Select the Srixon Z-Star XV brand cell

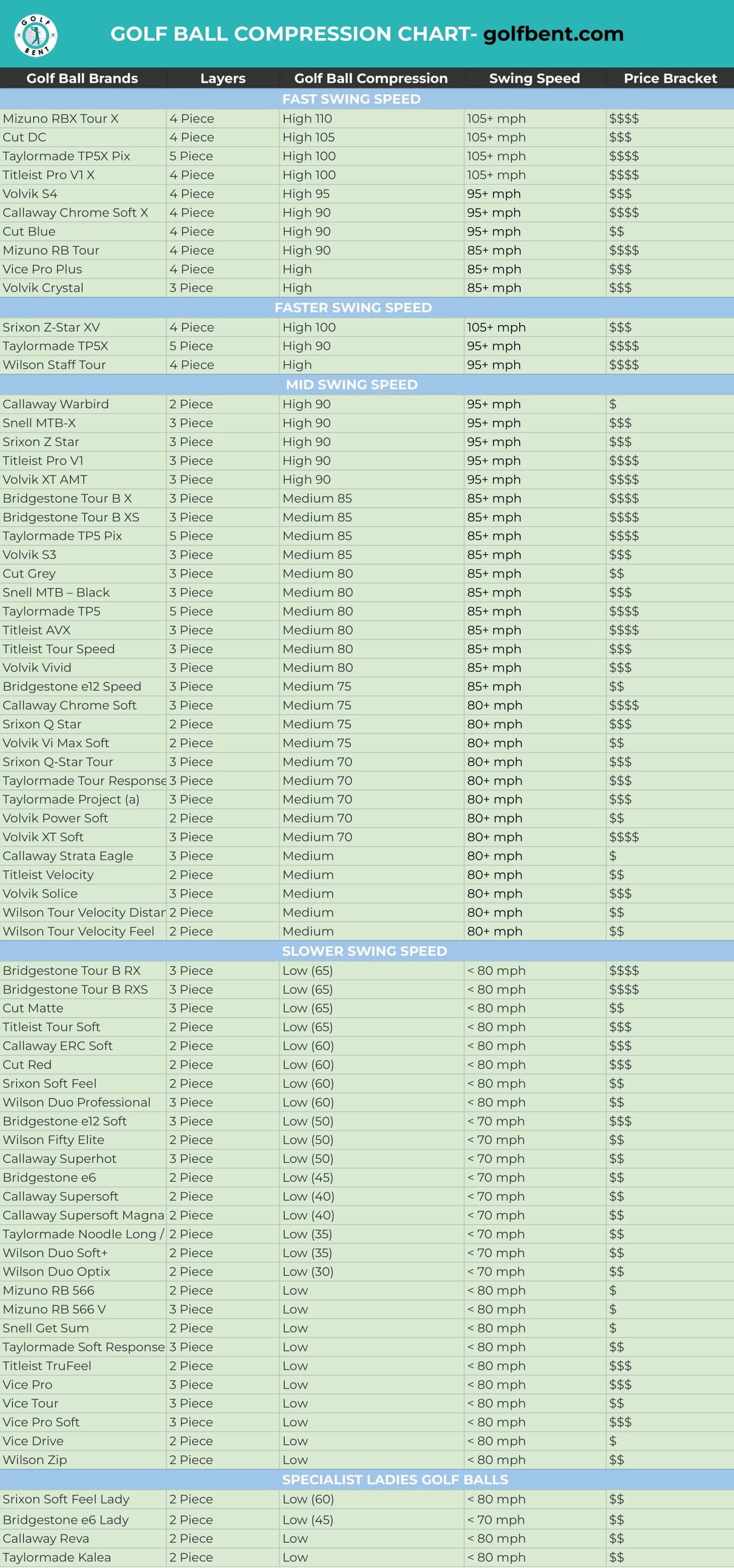(83, 327)
